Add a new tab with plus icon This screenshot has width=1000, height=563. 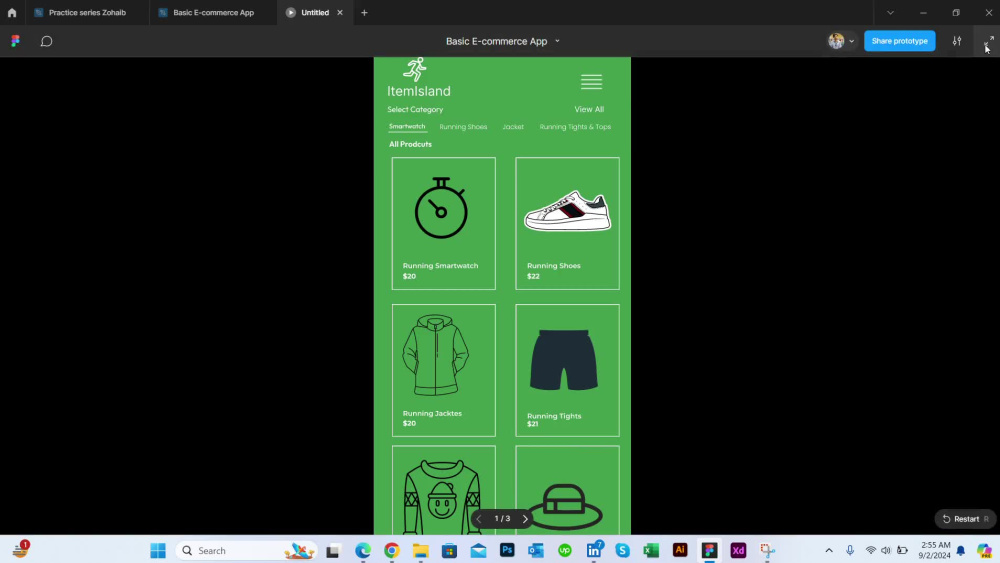pyautogui.click(x=364, y=12)
